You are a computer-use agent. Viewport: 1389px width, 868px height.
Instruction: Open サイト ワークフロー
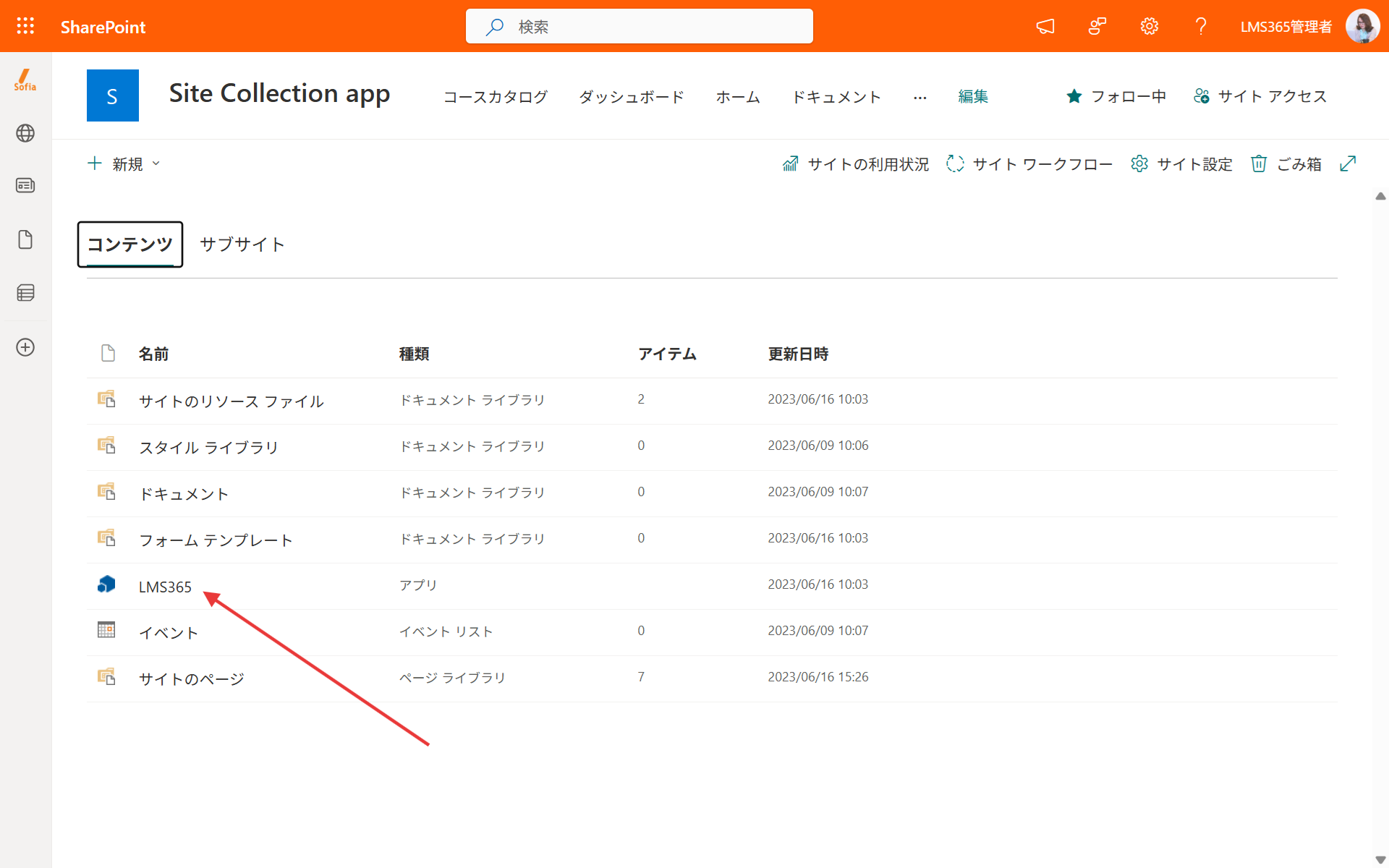click(x=1029, y=164)
